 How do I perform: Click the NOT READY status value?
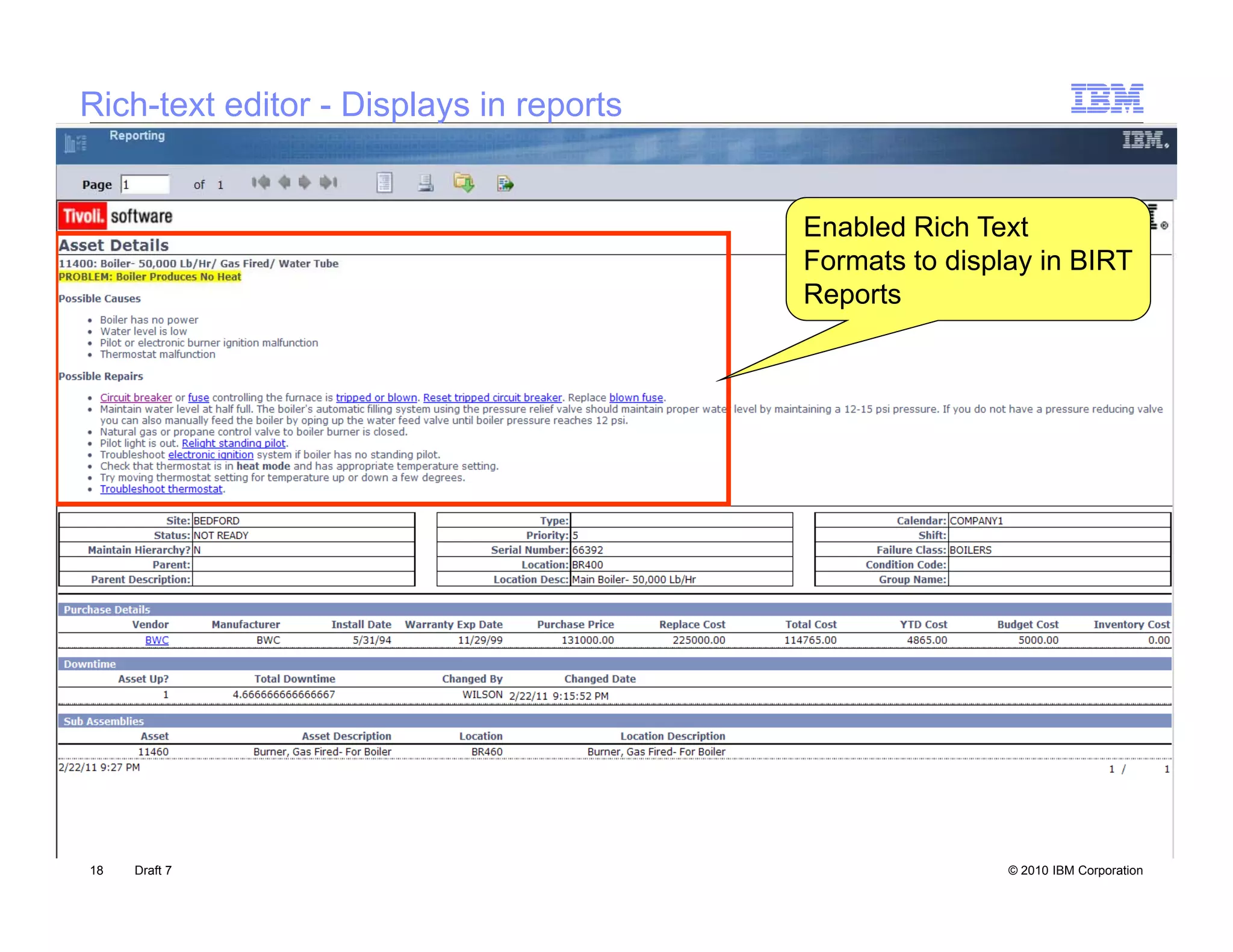[x=221, y=536]
